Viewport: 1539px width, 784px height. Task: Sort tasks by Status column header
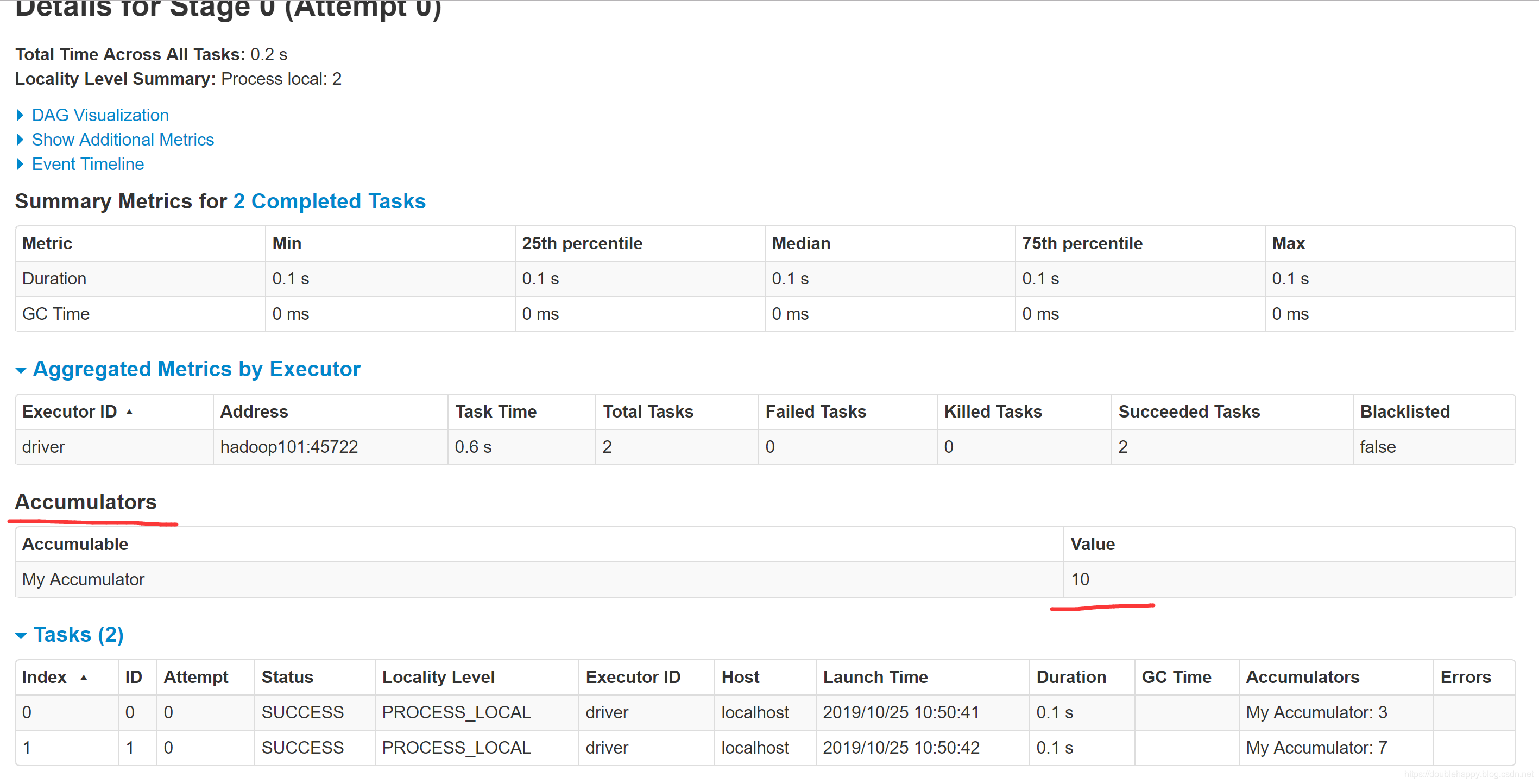tap(287, 676)
